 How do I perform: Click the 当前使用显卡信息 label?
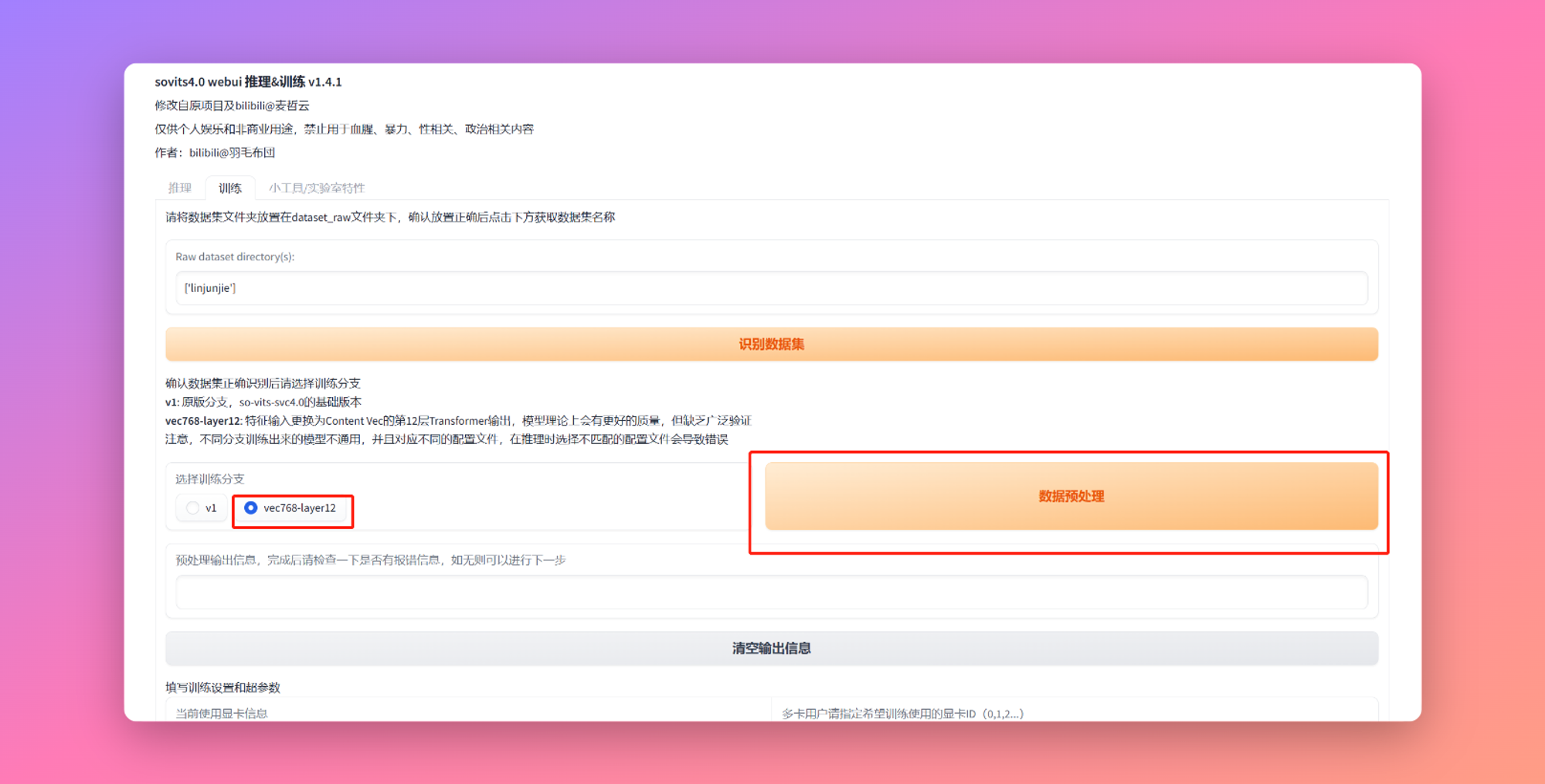[x=221, y=713]
